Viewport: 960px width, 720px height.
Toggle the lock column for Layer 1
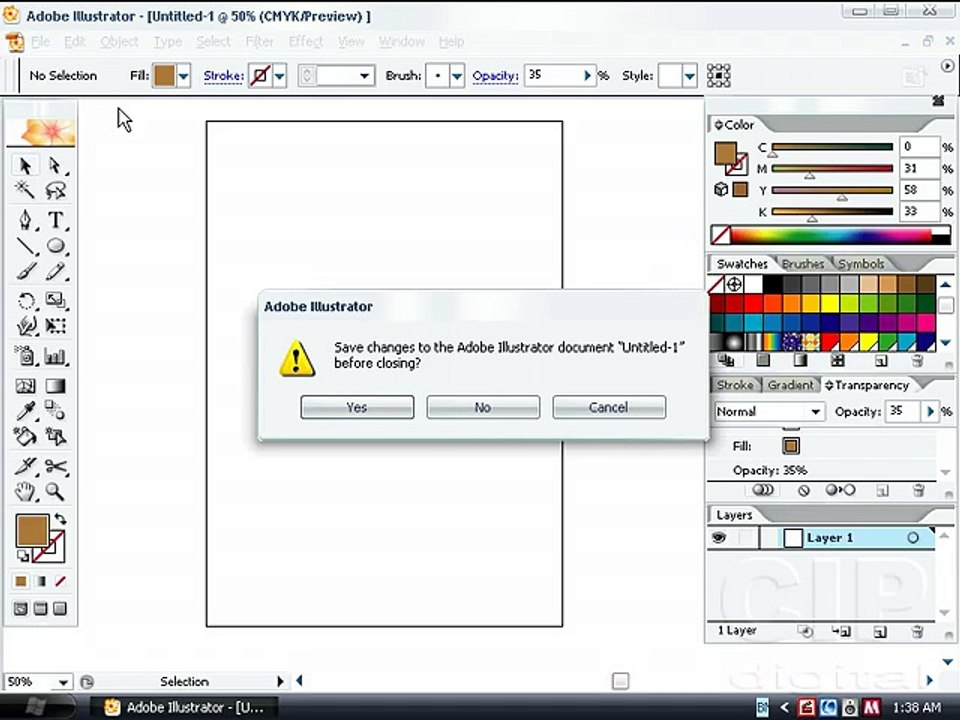(x=747, y=538)
